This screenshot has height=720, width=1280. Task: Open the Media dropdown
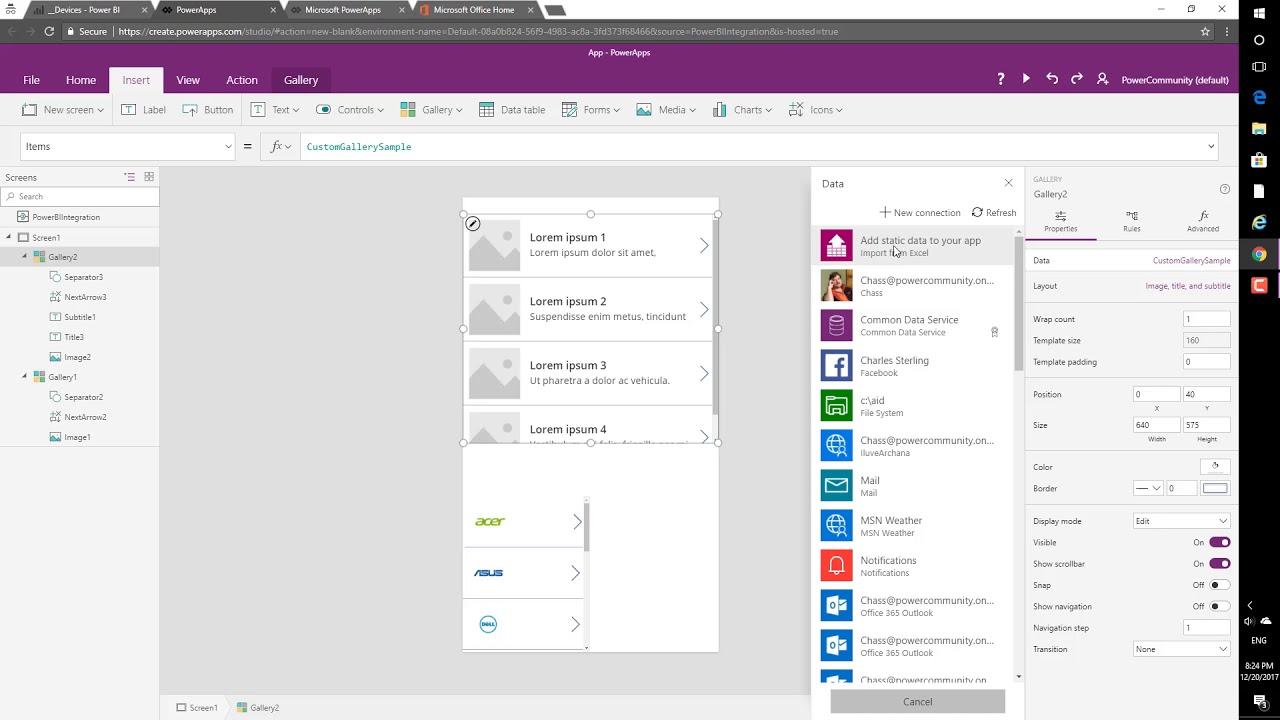[x=666, y=110]
